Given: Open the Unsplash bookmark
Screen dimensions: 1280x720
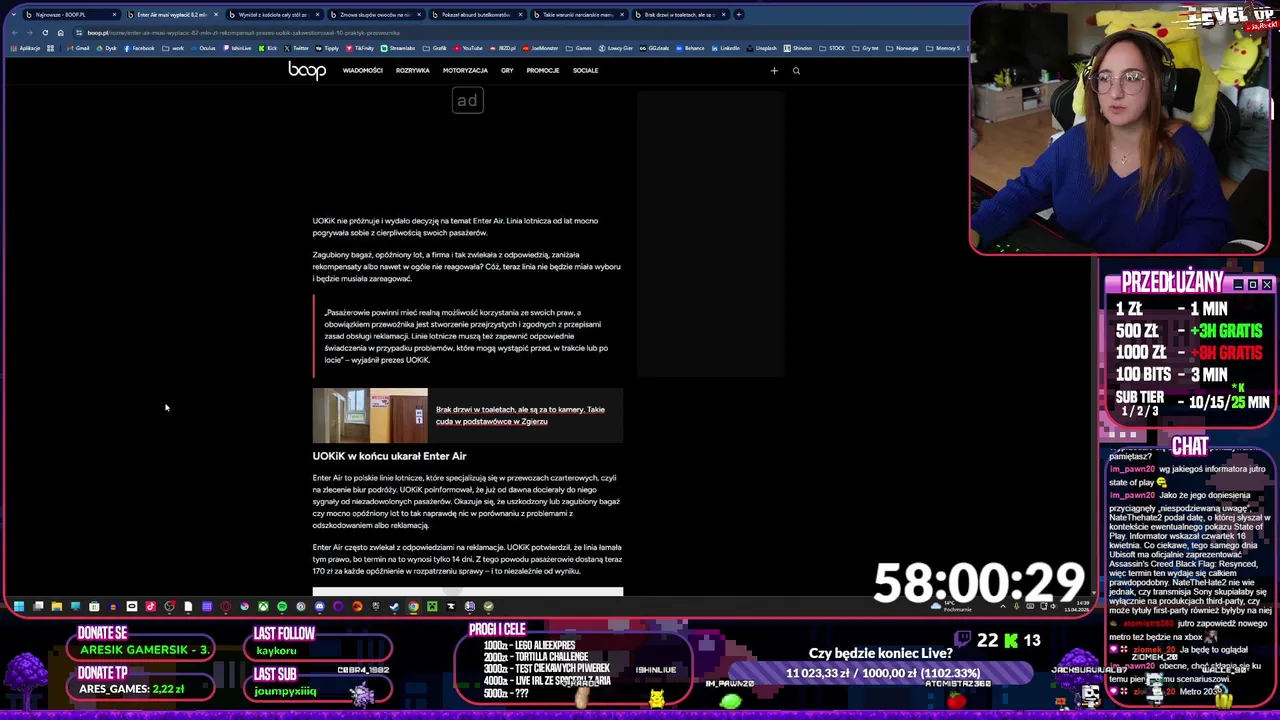Looking at the screenshot, I should [x=761, y=48].
